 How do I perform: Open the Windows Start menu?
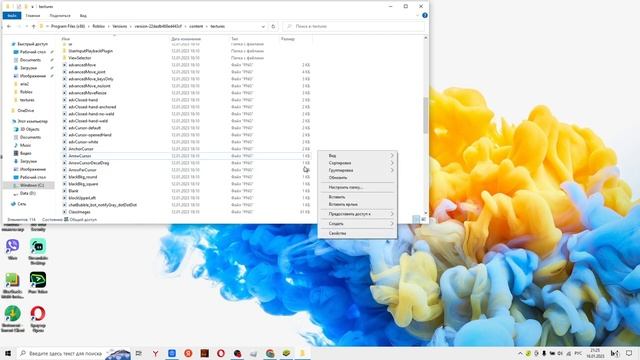pos(7,353)
